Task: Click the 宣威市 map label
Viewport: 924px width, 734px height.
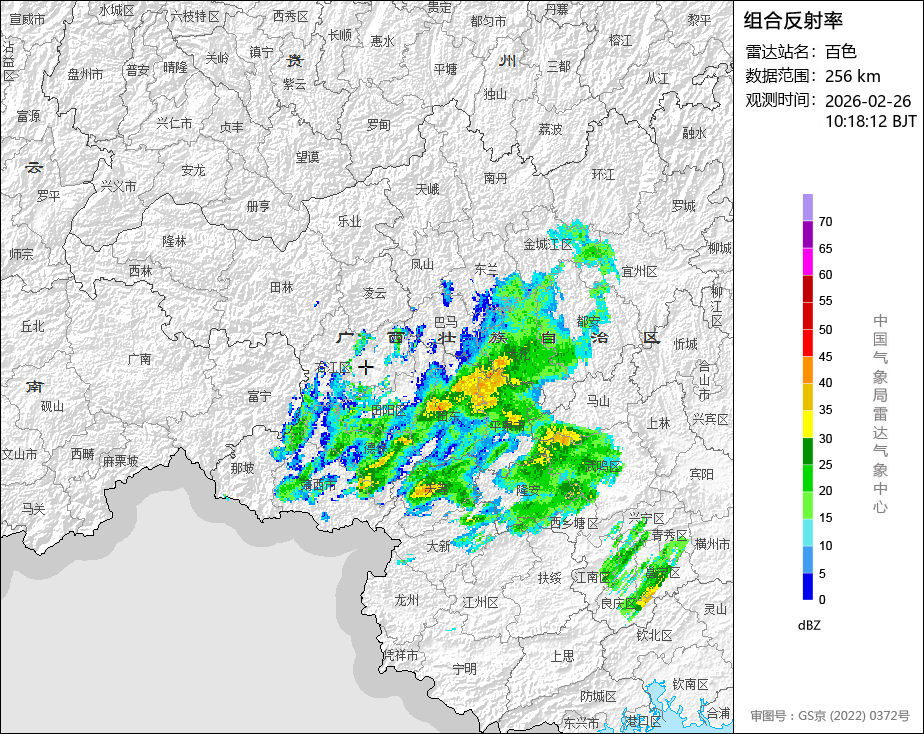Action: point(27,19)
